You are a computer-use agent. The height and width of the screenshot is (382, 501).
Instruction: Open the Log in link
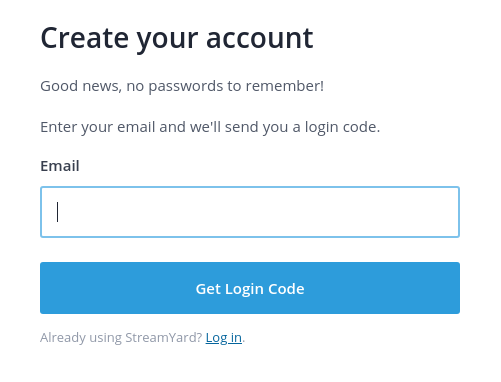point(224,338)
